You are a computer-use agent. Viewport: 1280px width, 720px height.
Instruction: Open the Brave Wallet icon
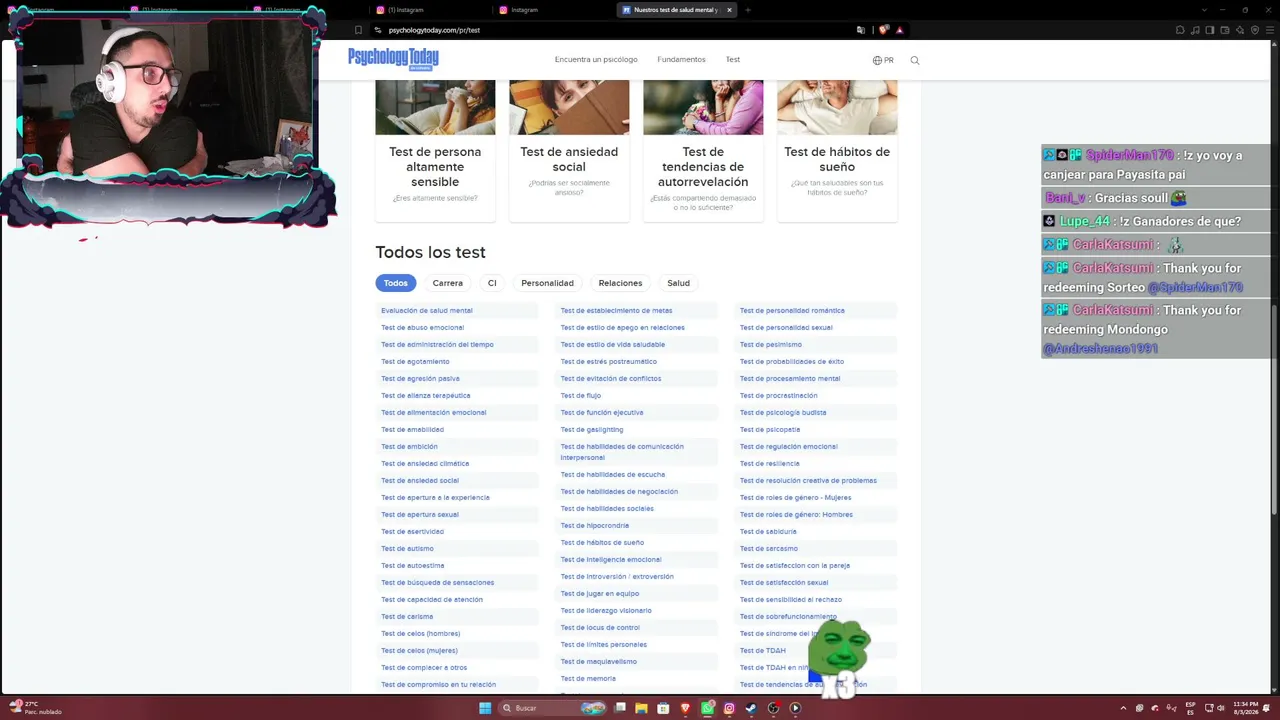1225,30
